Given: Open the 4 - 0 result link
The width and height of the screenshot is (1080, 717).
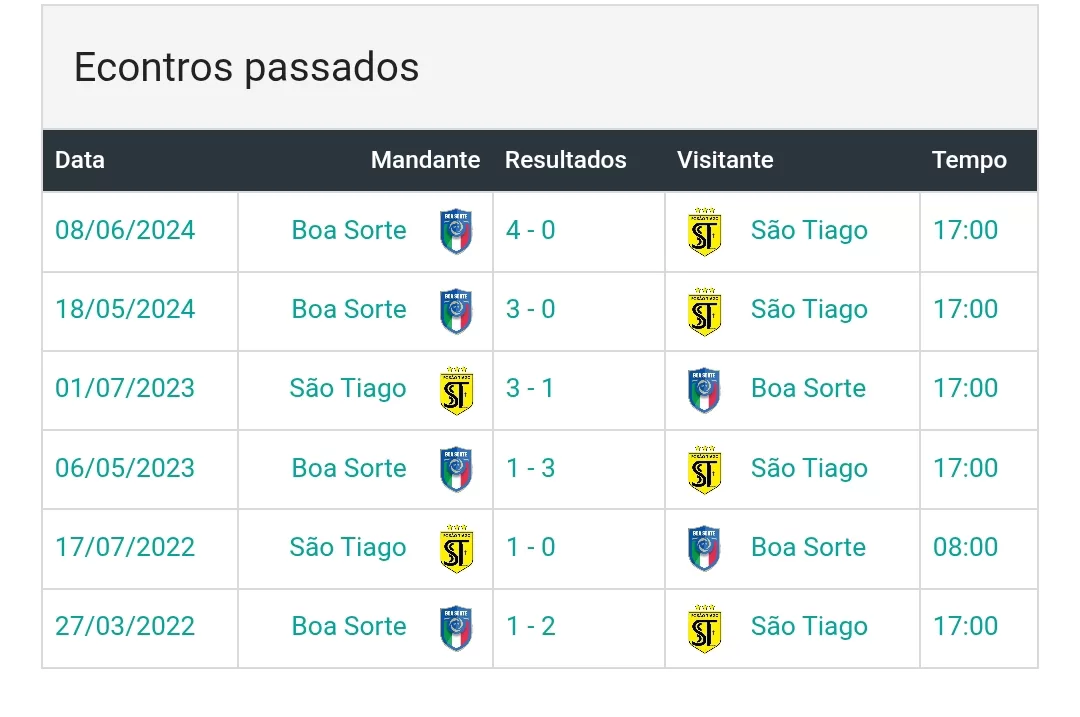Looking at the screenshot, I should point(530,230).
